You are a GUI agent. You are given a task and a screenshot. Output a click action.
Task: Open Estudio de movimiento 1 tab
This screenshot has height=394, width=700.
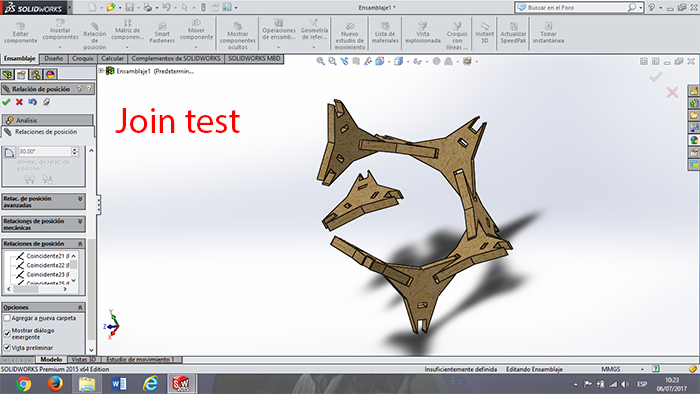[140, 359]
